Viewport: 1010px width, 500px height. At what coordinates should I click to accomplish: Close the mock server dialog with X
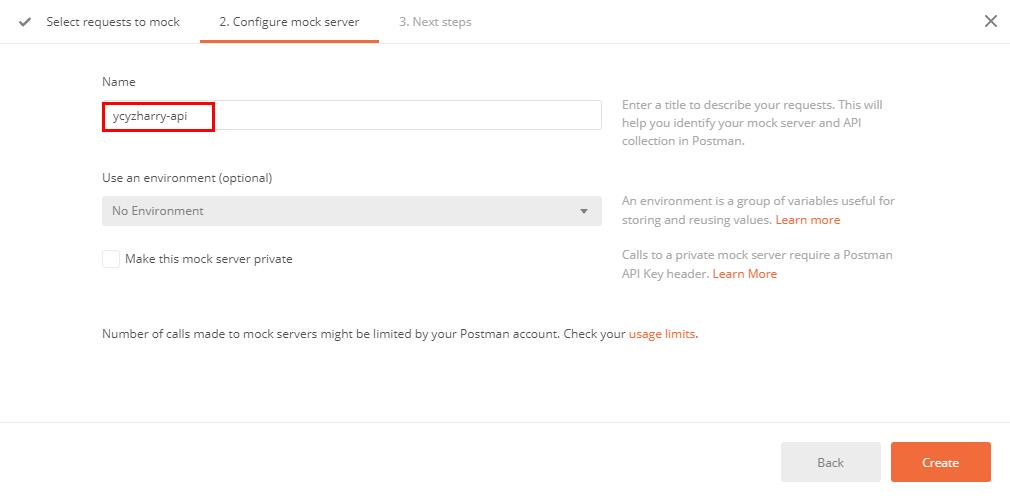tap(991, 21)
